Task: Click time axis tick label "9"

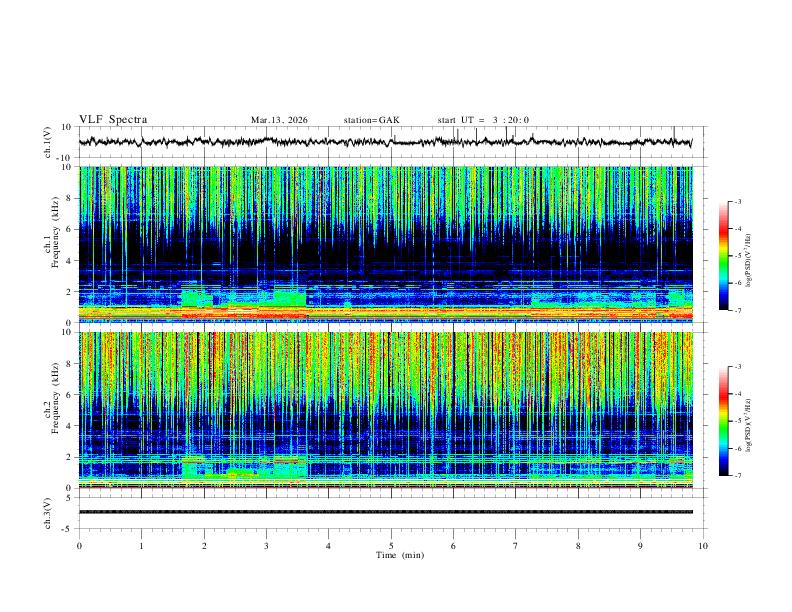Action: tap(640, 546)
